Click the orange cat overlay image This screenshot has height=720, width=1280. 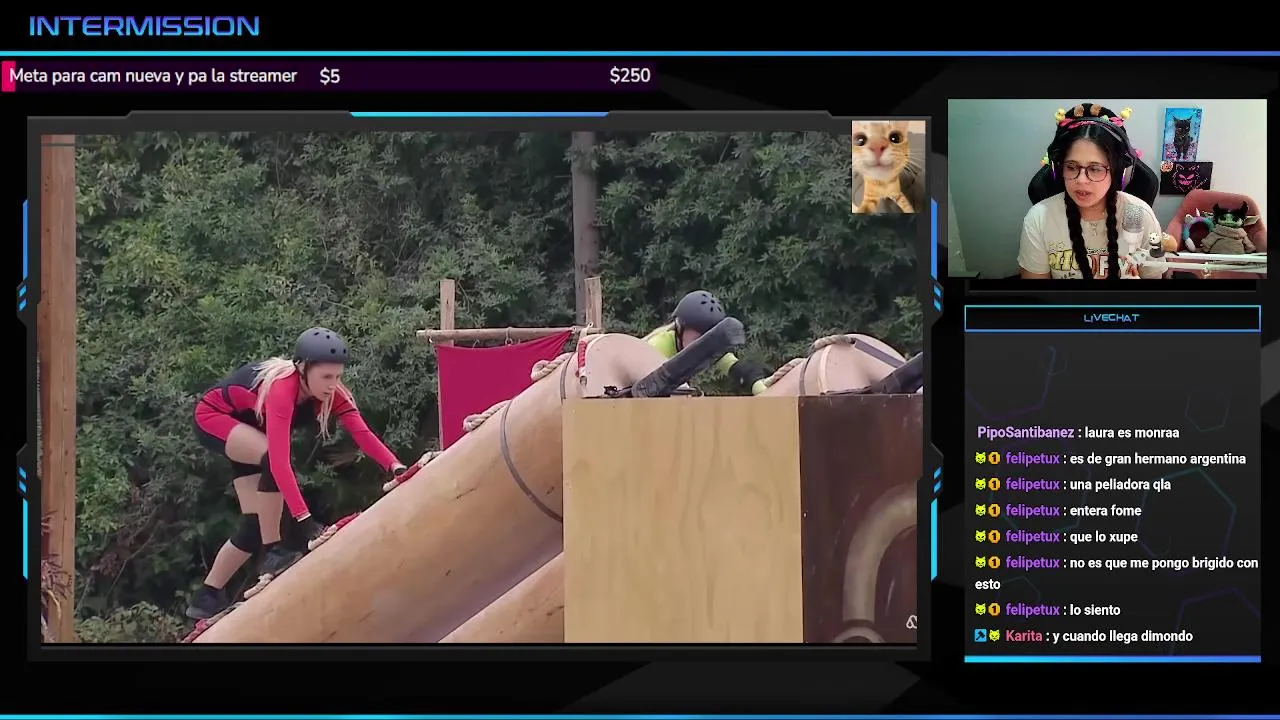tap(888, 167)
